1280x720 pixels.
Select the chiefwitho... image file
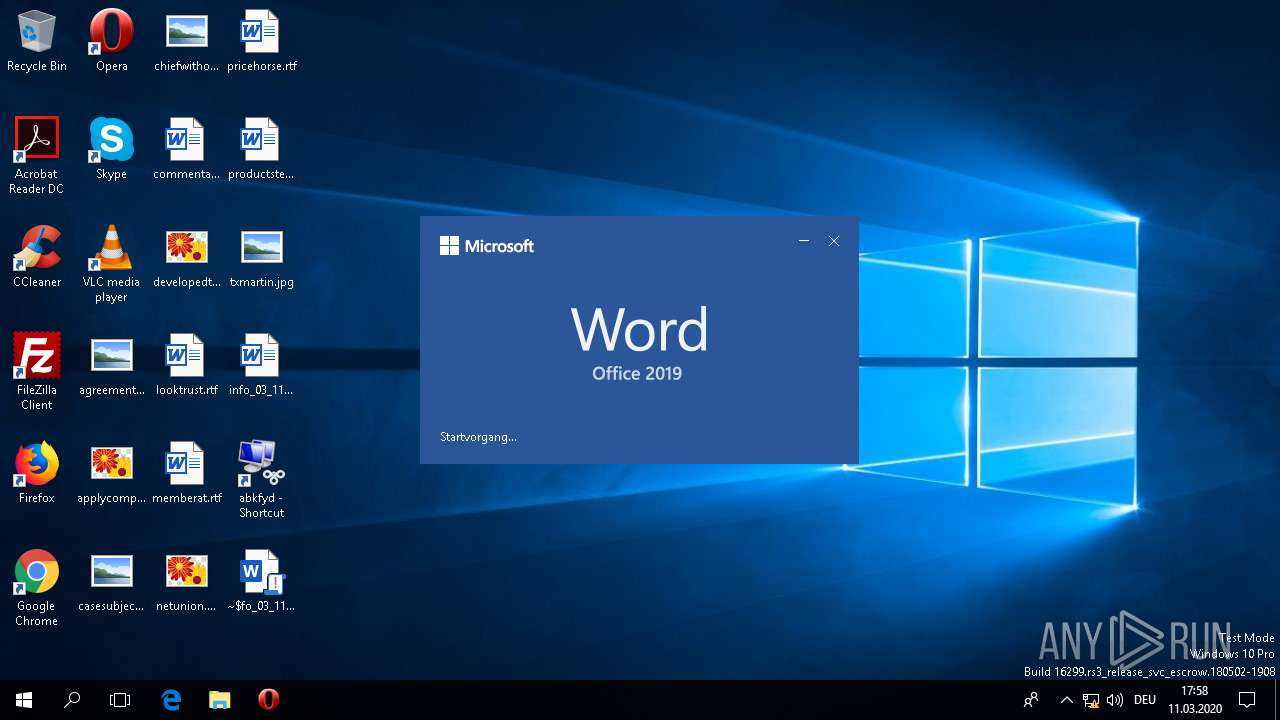click(x=186, y=41)
